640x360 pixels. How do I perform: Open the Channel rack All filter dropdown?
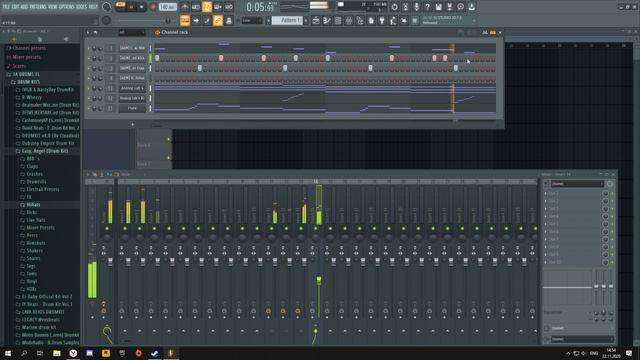point(131,32)
